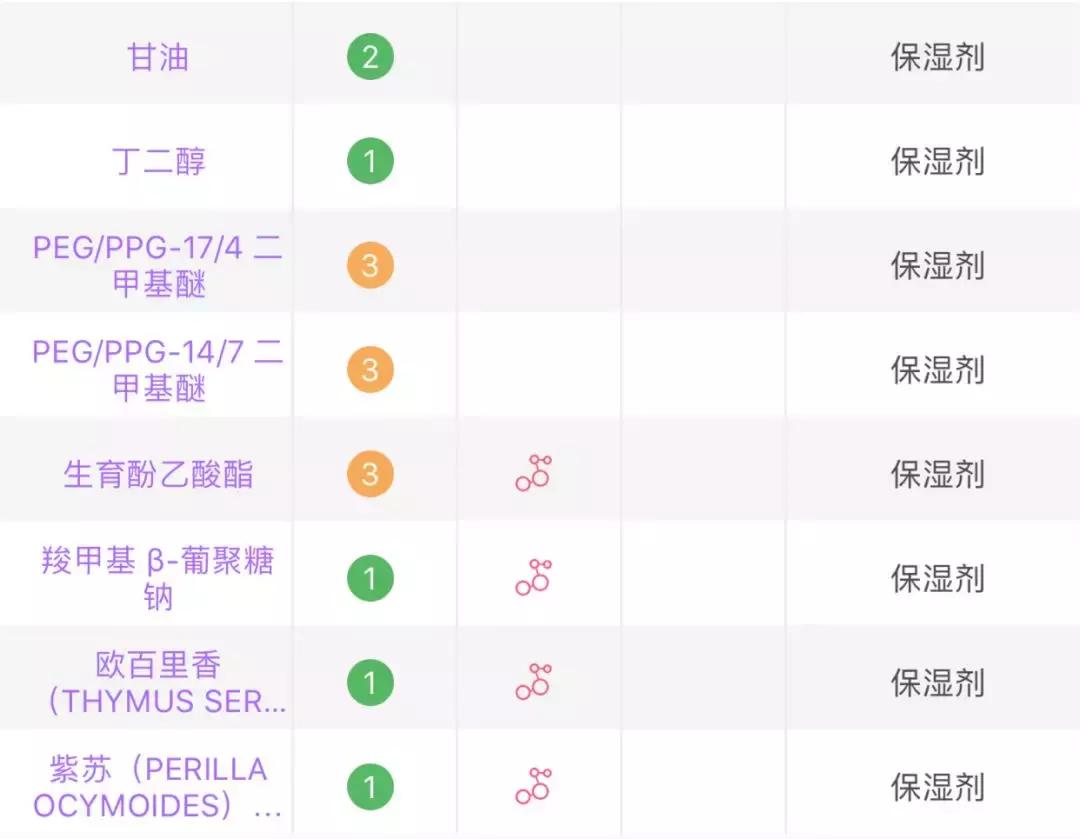The height and width of the screenshot is (839, 1080).
Task: Tap orange badge 3 for 生育酚乙酸酯
Action: coord(371,474)
